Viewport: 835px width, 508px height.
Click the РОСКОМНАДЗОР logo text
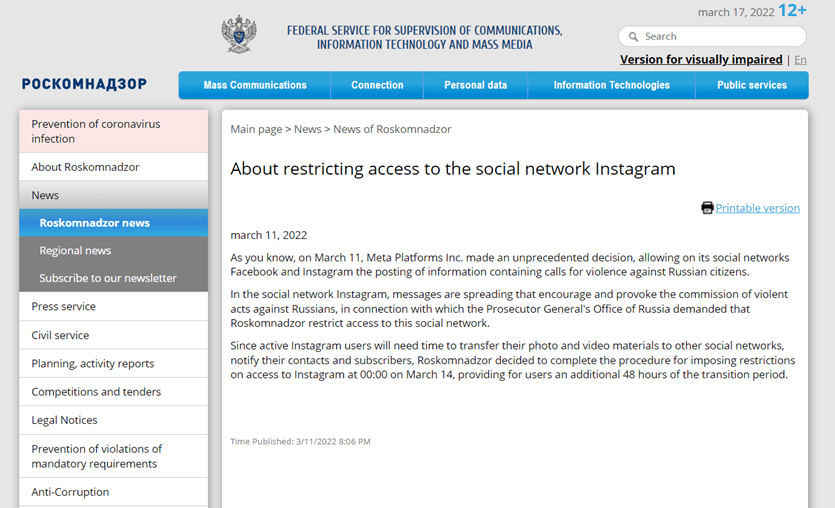coord(84,84)
